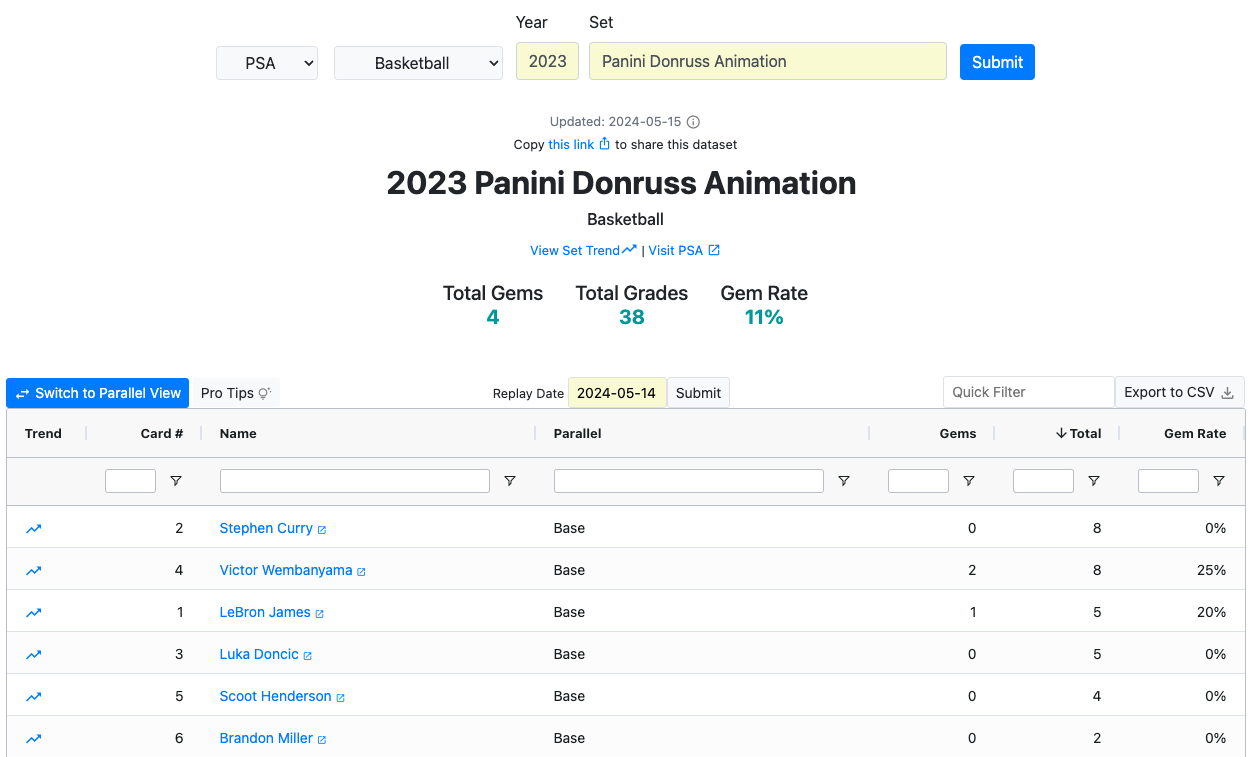Click the Export to CSV button
Screen dimensions: 1253x757
point(1180,392)
